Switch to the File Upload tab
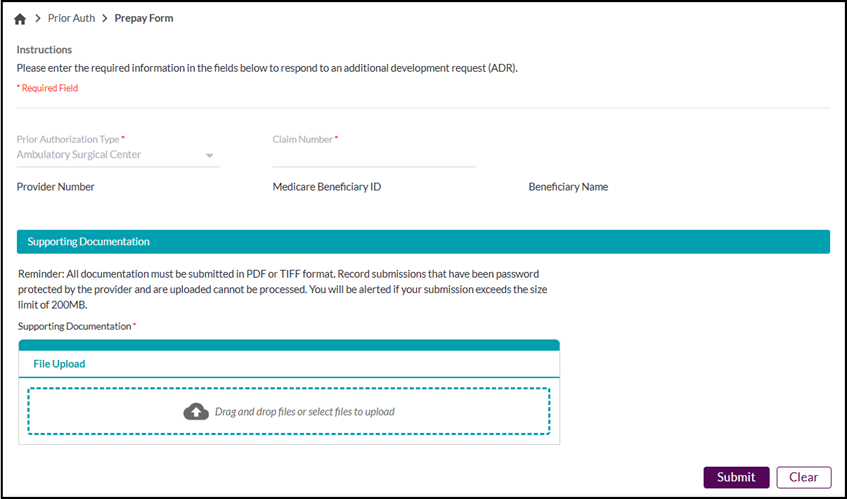Viewport: 847px width, 499px height. pyautogui.click(x=59, y=364)
